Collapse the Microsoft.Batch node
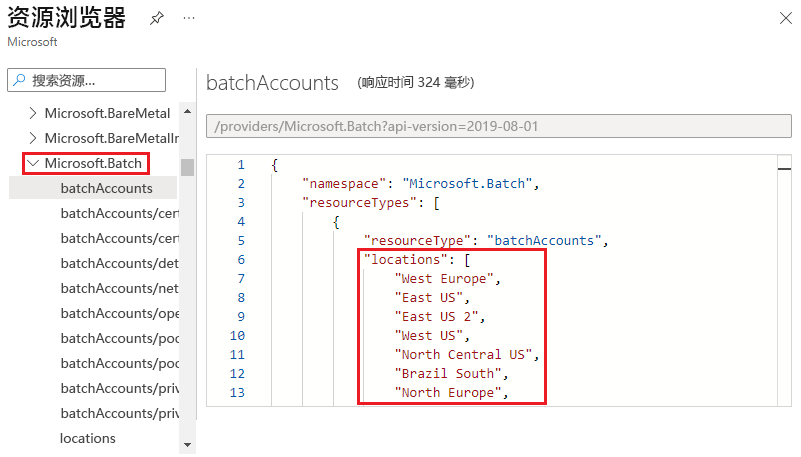The width and height of the screenshot is (801, 457). [x=33, y=163]
